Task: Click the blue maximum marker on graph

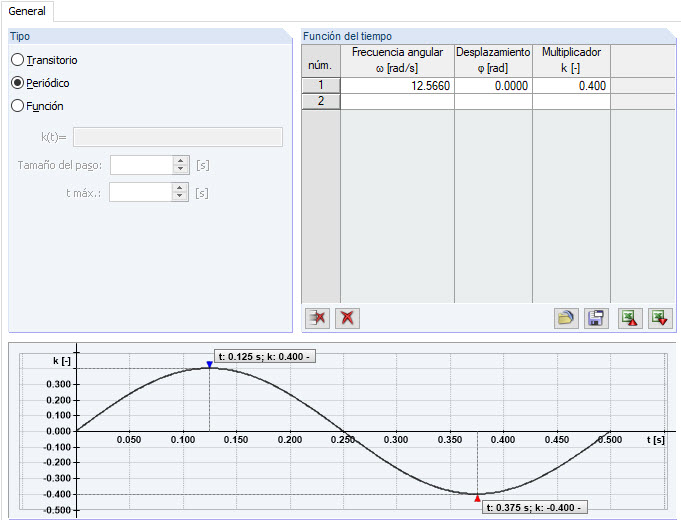Action: (x=209, y=364)
